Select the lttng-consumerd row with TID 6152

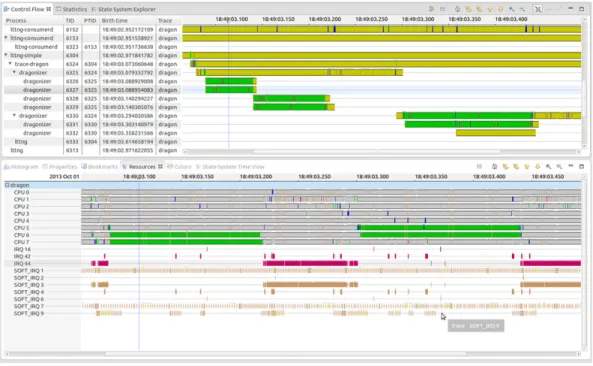(92, 29)
